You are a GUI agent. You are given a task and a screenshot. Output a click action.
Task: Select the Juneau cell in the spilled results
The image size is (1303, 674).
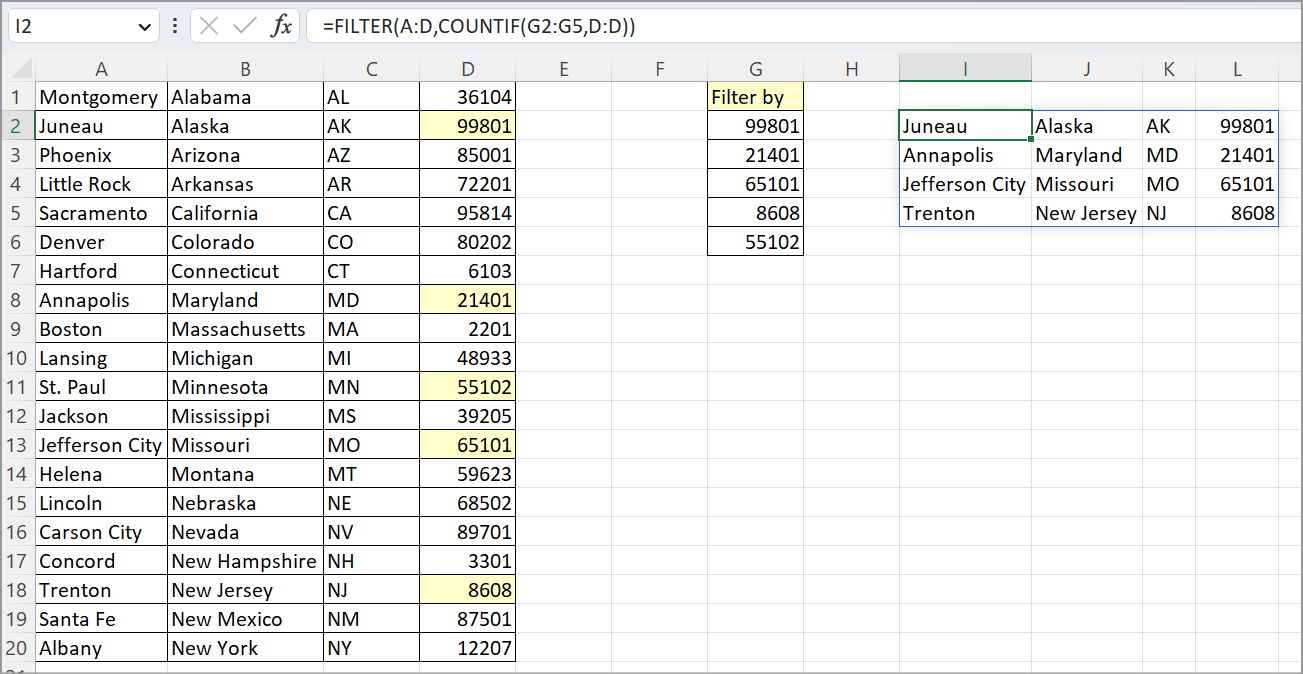click(x=964, y=126)
